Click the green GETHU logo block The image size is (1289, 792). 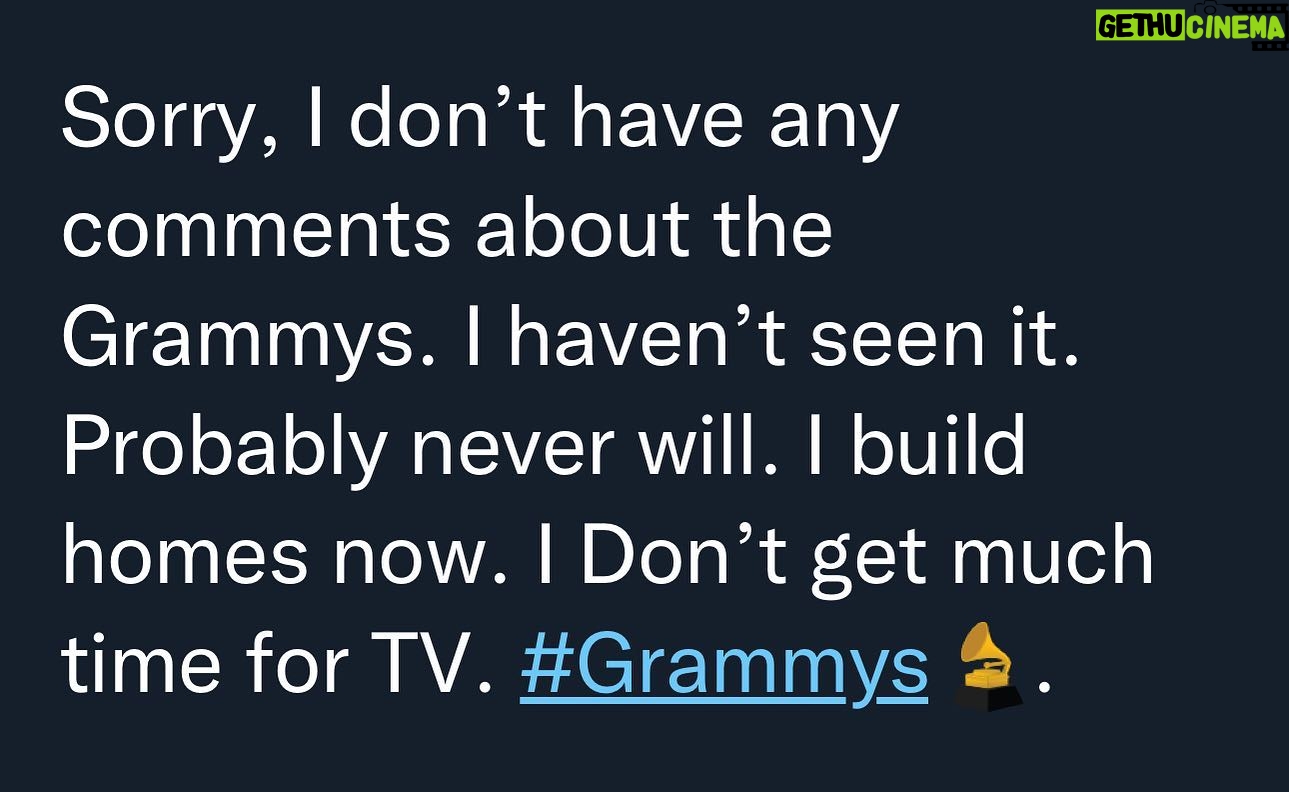tap(1141, 26)
